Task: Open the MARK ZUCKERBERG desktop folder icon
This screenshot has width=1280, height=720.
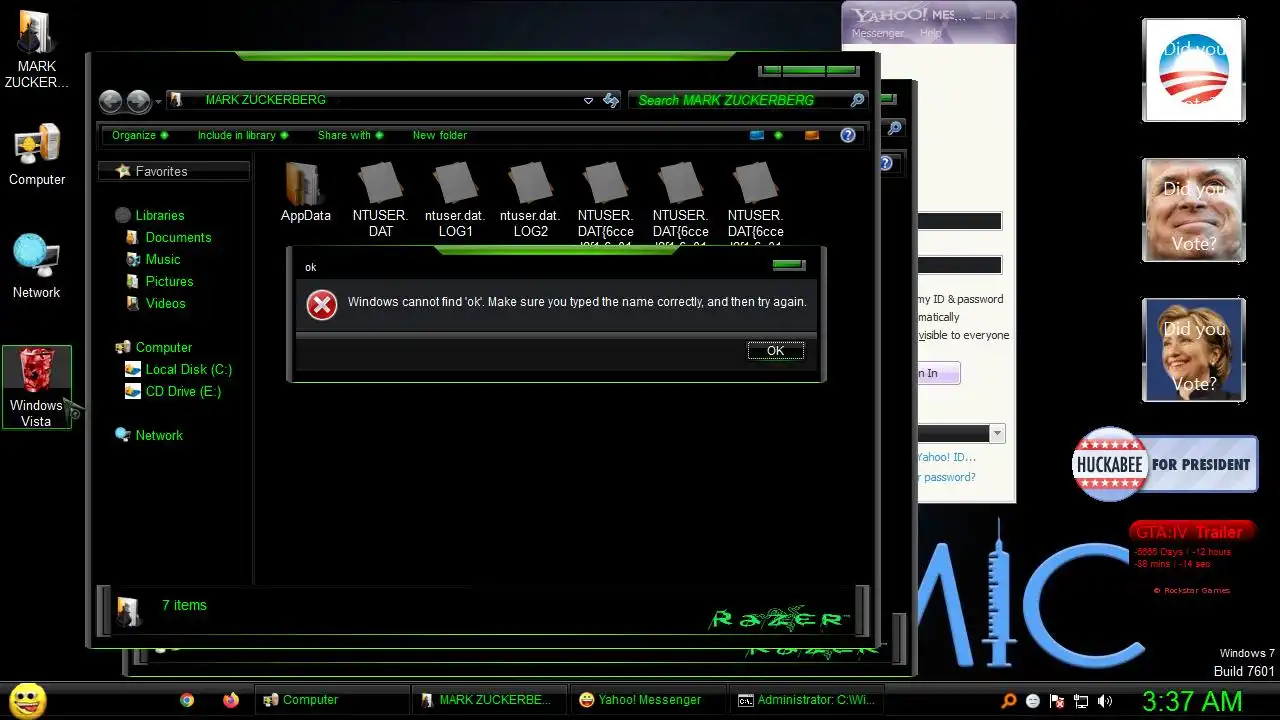Action: coord(37,50)
